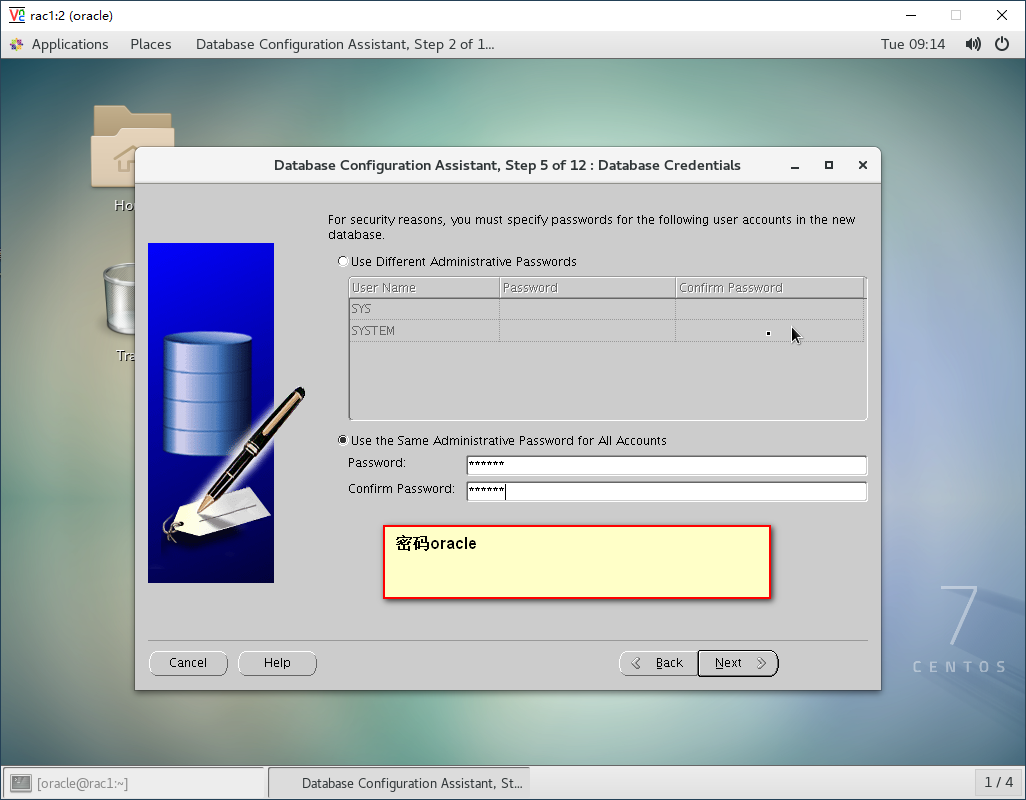Click the VNC viewer window icon
1026x800 pixels.
click(x=16, y=14)
